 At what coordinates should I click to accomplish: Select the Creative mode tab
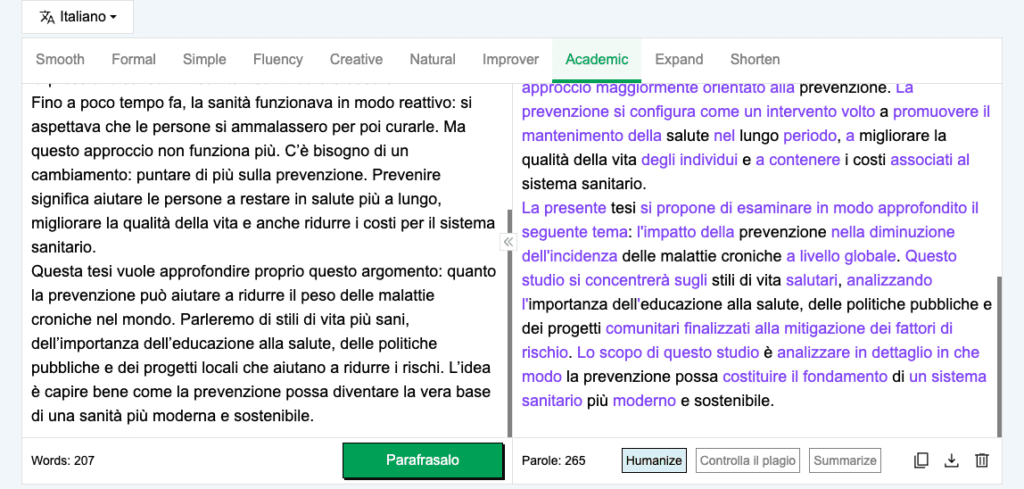point(356,59)
